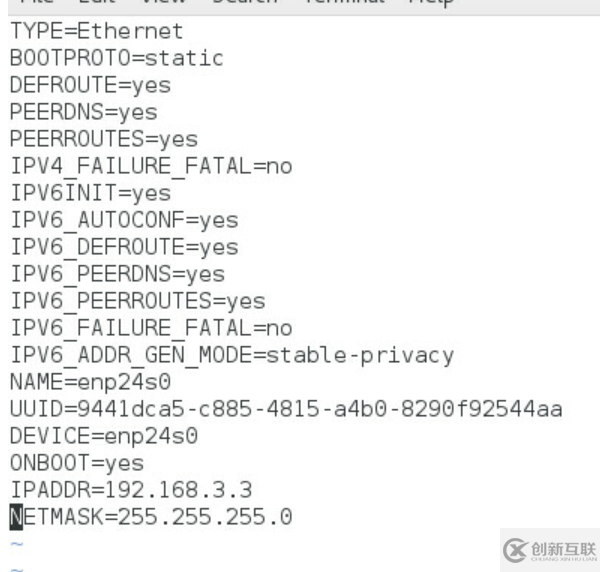This screenshot has width=600, height=572.
Task: Click on the PEERDNS=yes line
Action: tap(83, 113)
